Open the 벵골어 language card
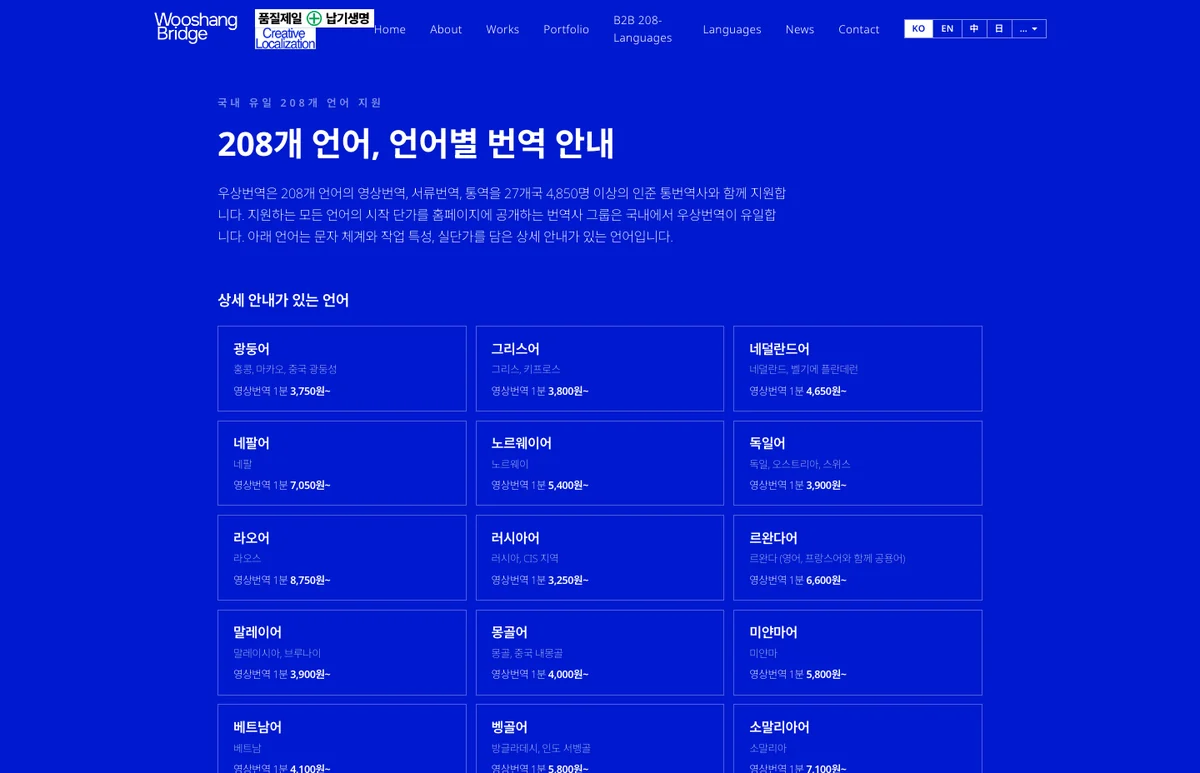 (600, 739)
